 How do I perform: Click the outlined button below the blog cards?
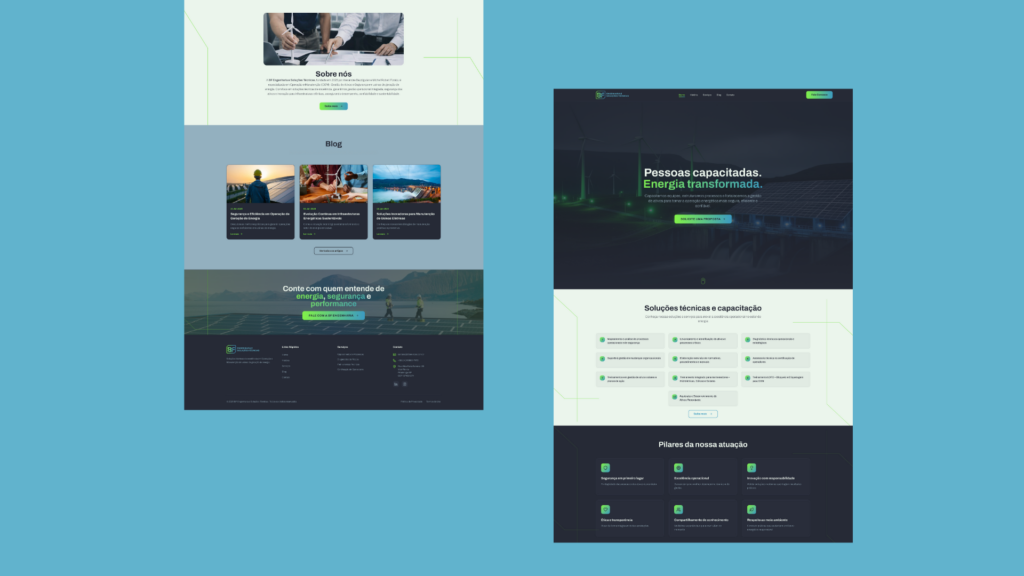pyautogui.click(x=333, y=251)
